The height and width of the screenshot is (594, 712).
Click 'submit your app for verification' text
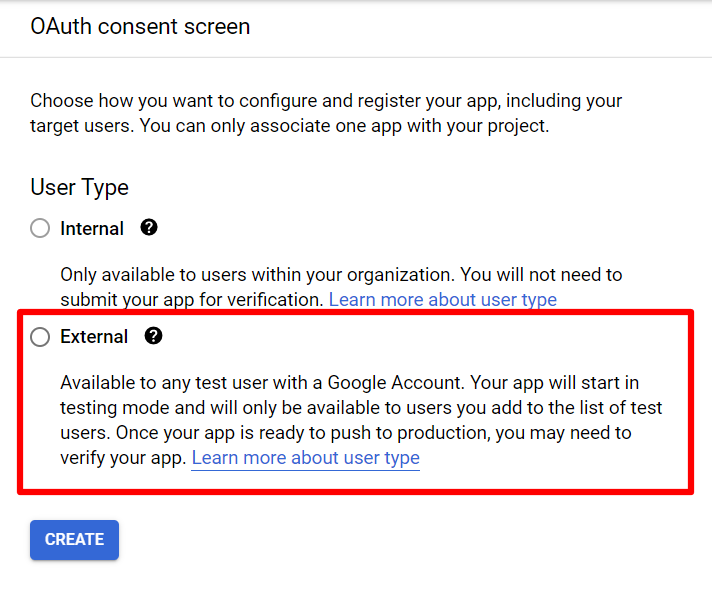(x=190, y=299)
